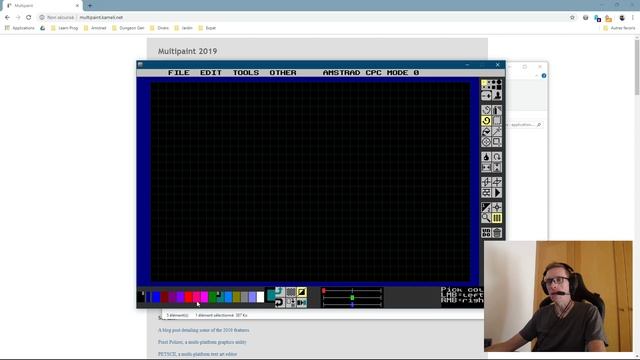Open the PETSCII text art editor link
640x360 pixels.
tap(197, 354)
